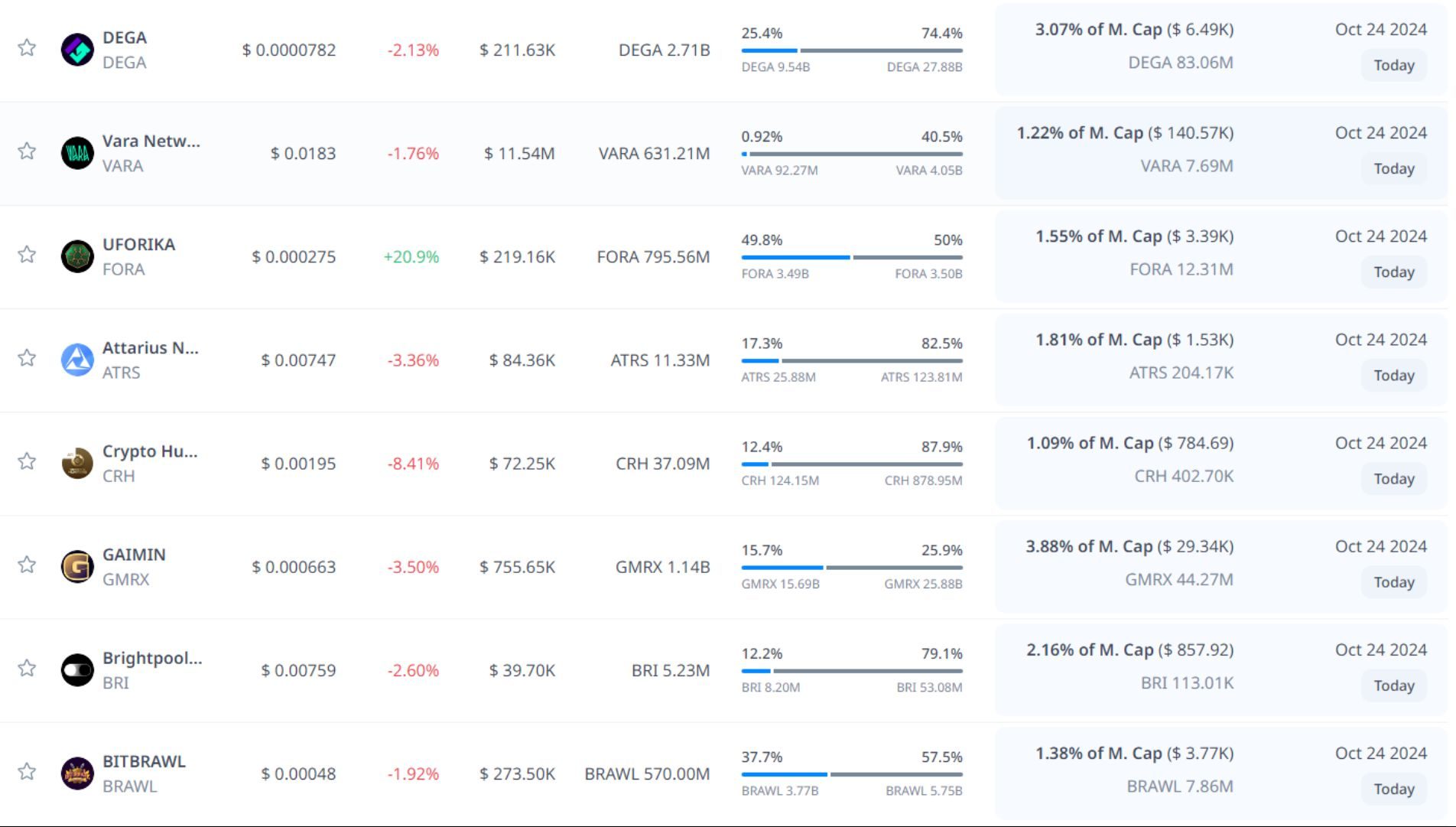
Task: Click the BITBRAWL unlock progress bar
Action: pyautogui.click(x=851, y=774)
